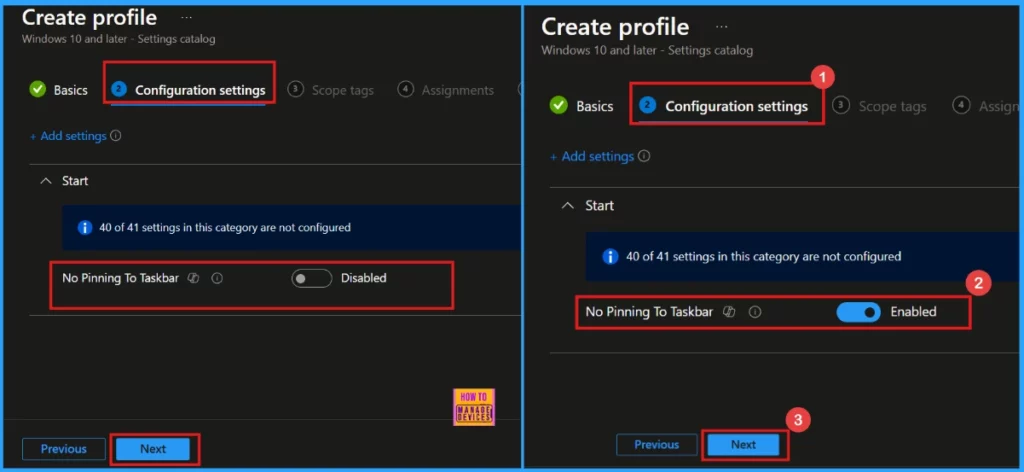1024x472 pixels.
Task: Click info icon beside Enabled No Pinning setting
Action: pos(755,312)
